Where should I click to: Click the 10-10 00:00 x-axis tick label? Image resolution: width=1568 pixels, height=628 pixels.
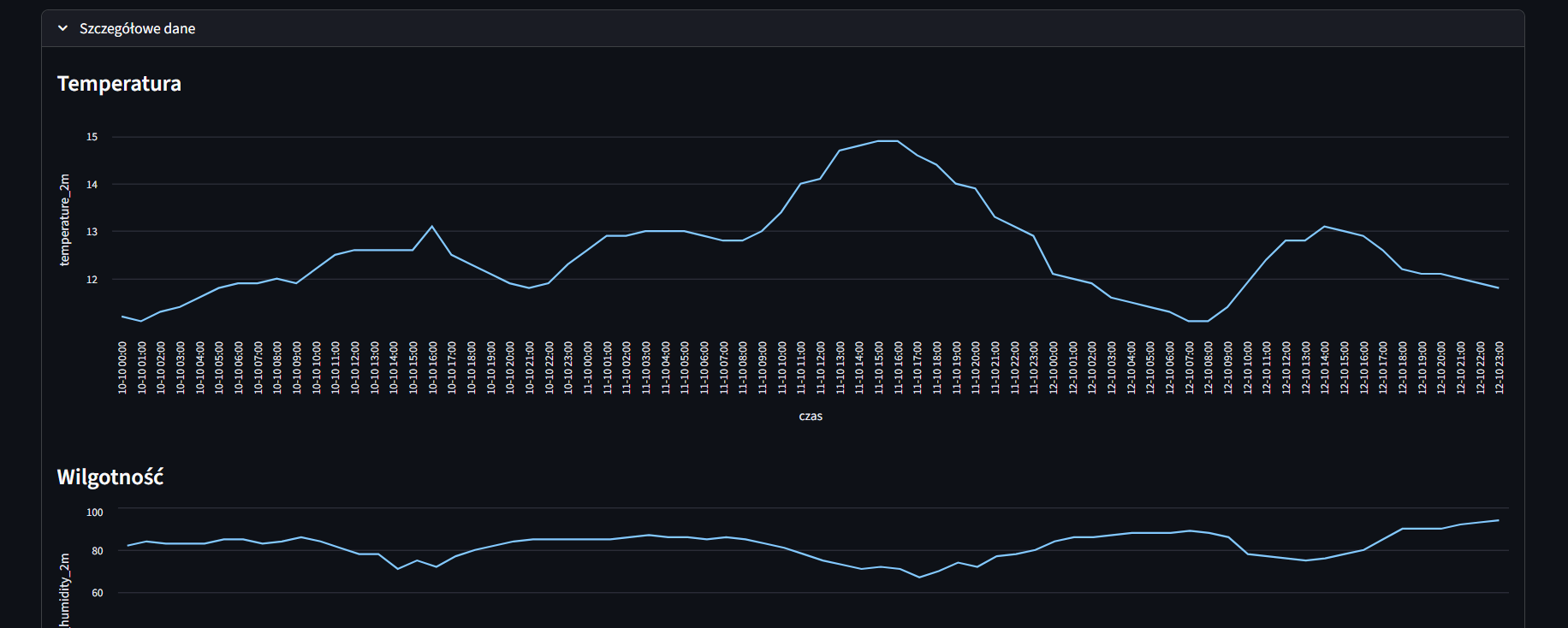coord(122,368)
